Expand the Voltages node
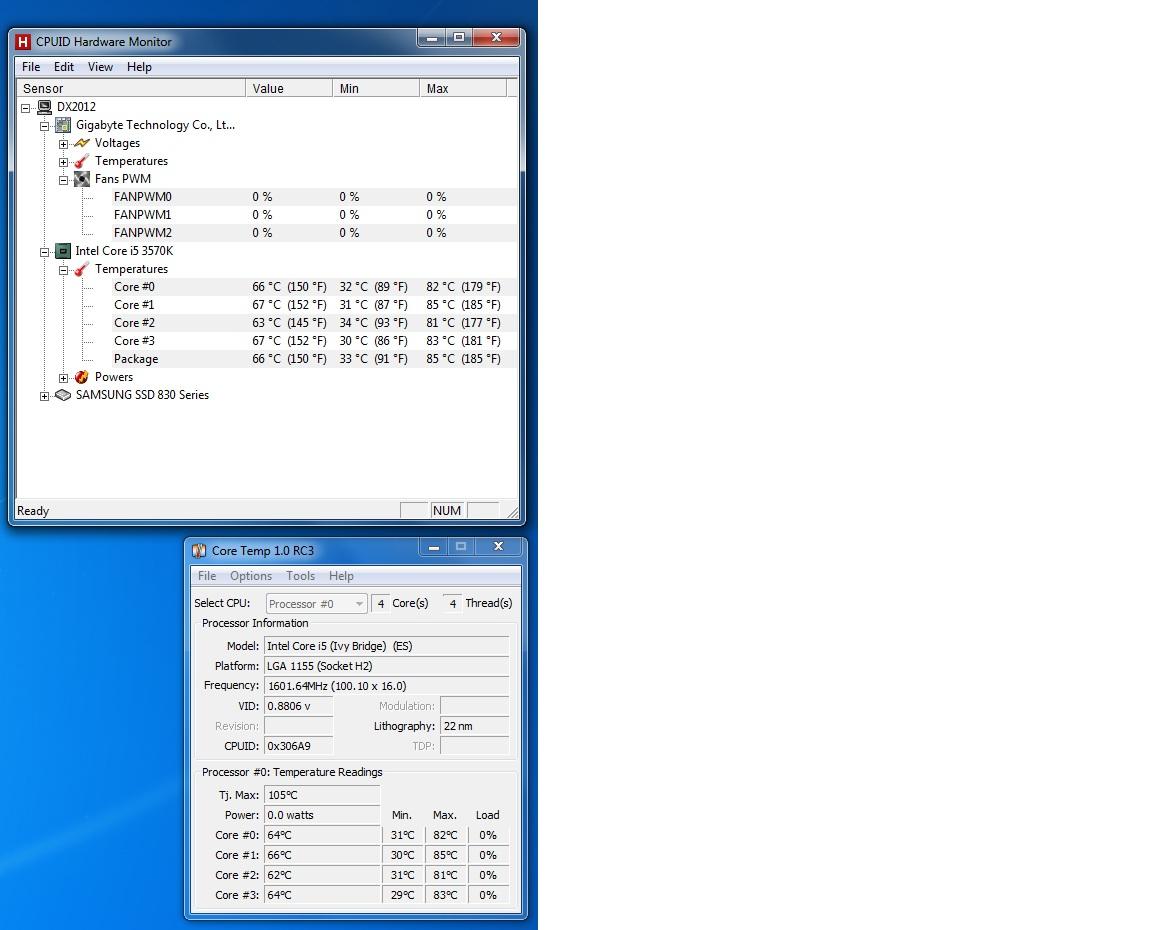1152x930 pixels. (63, 144)
